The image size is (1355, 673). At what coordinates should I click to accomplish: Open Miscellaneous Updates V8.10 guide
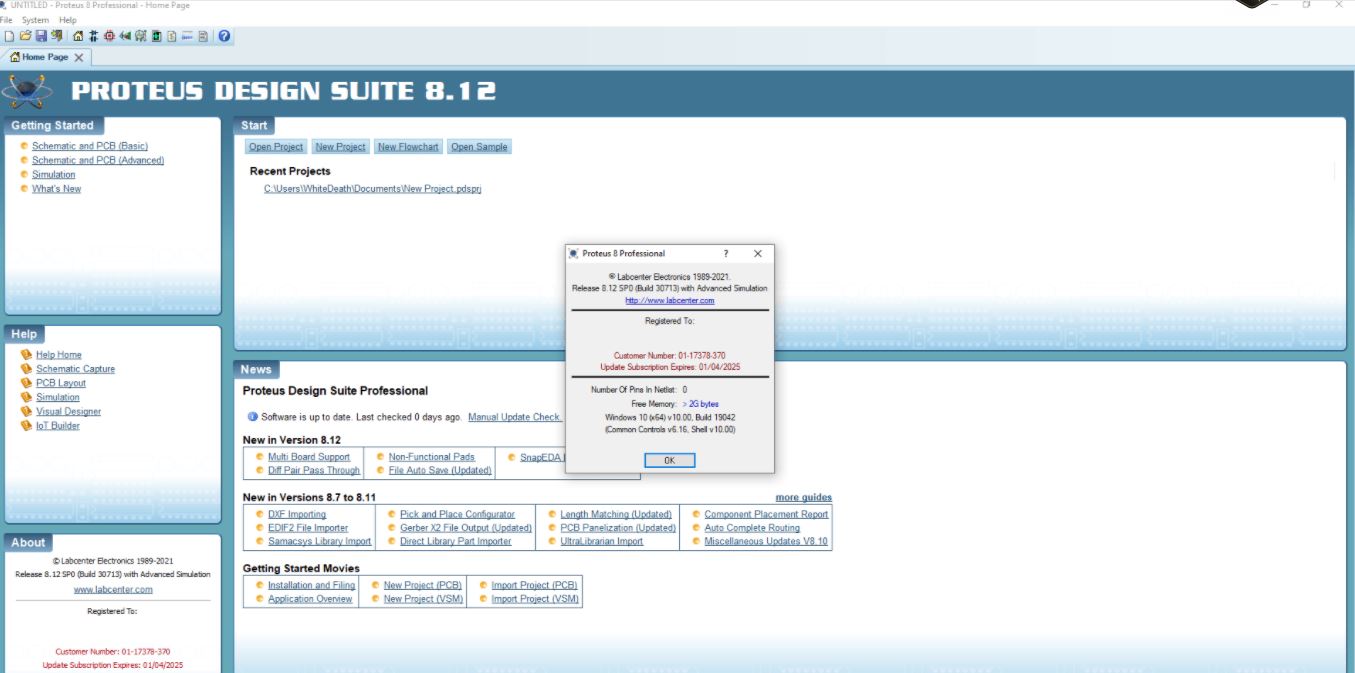point(766,541)
